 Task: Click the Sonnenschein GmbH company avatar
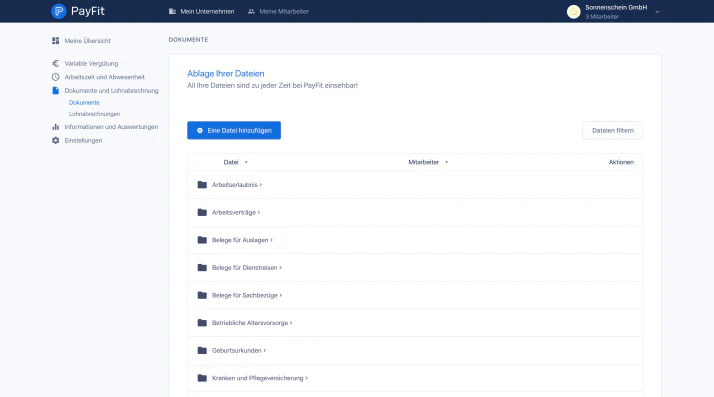[573, 12]
